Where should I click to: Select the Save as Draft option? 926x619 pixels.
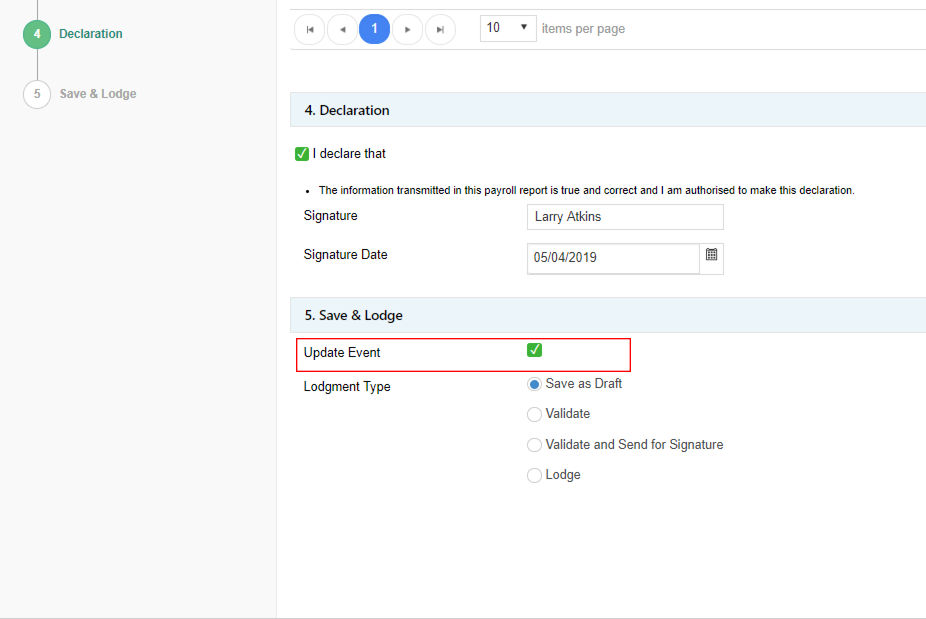(x=534, y=384)
